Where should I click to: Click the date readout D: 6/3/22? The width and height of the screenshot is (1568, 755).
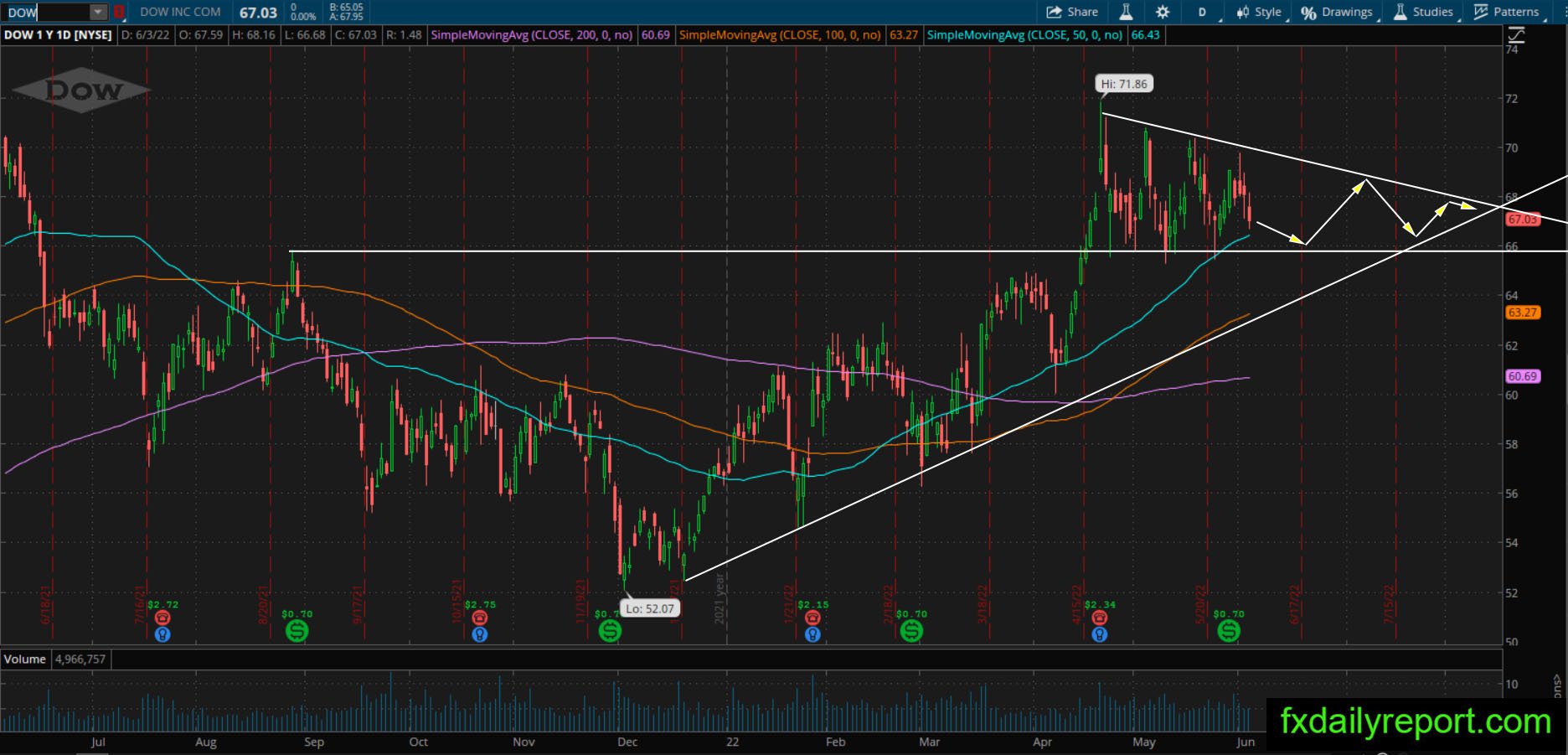(146, 35)
